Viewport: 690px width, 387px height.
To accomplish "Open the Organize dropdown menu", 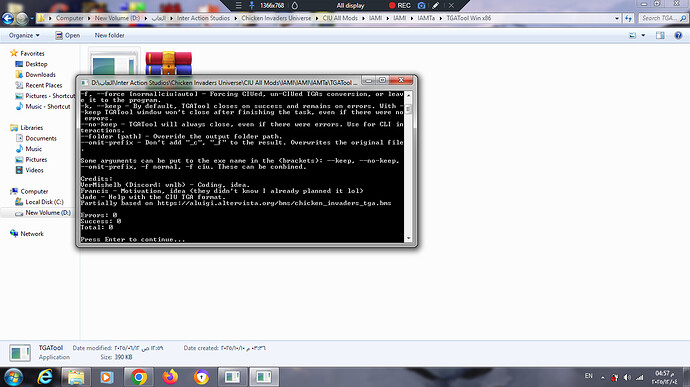I will [24, 35].
